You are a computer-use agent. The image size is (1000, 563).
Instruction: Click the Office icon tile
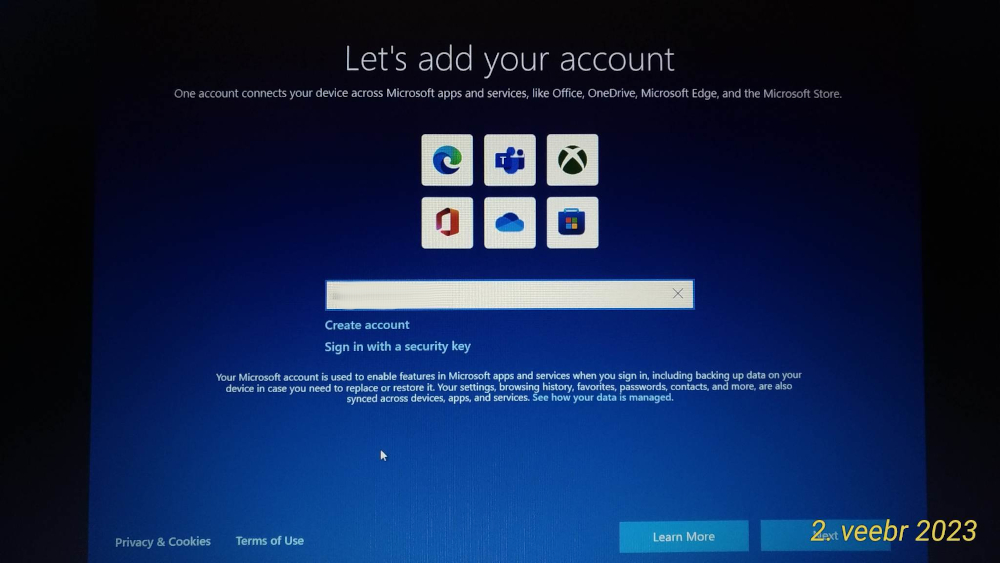[x=447, y=223]
